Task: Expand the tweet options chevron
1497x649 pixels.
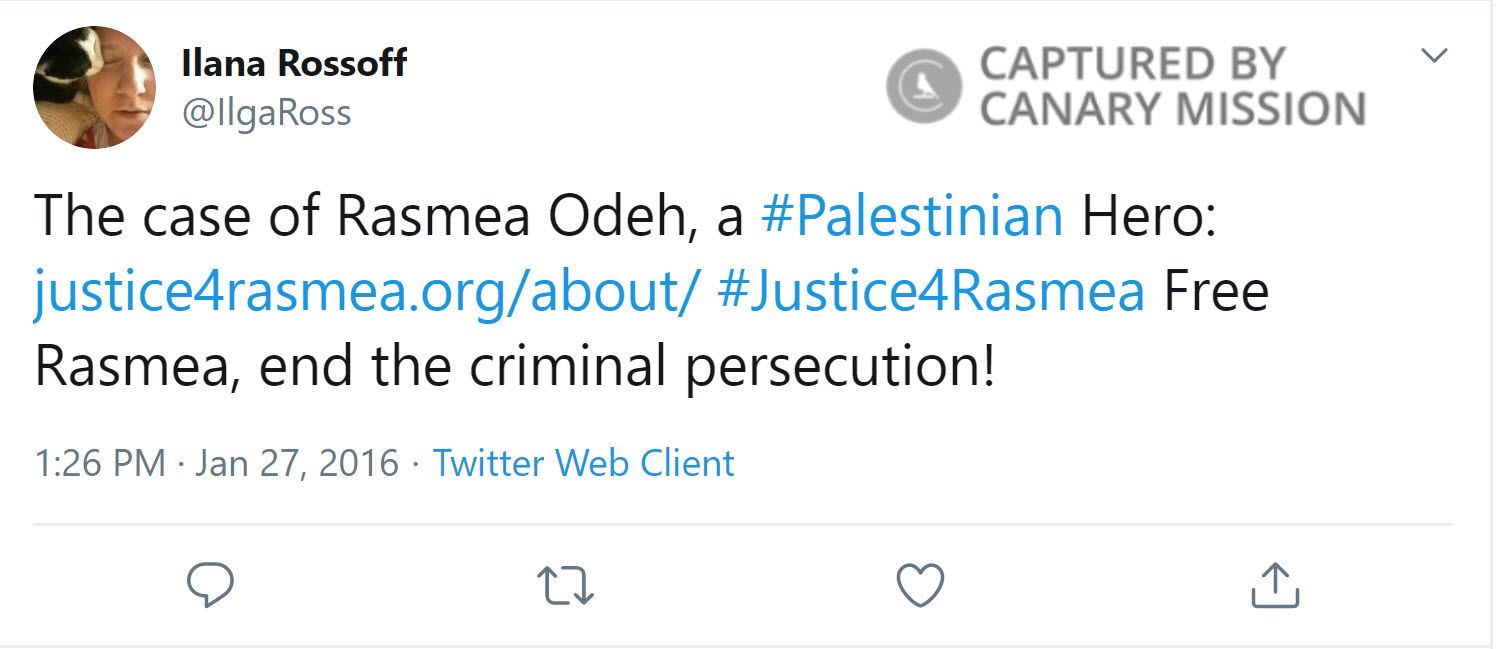Action: pos(1434,57)
